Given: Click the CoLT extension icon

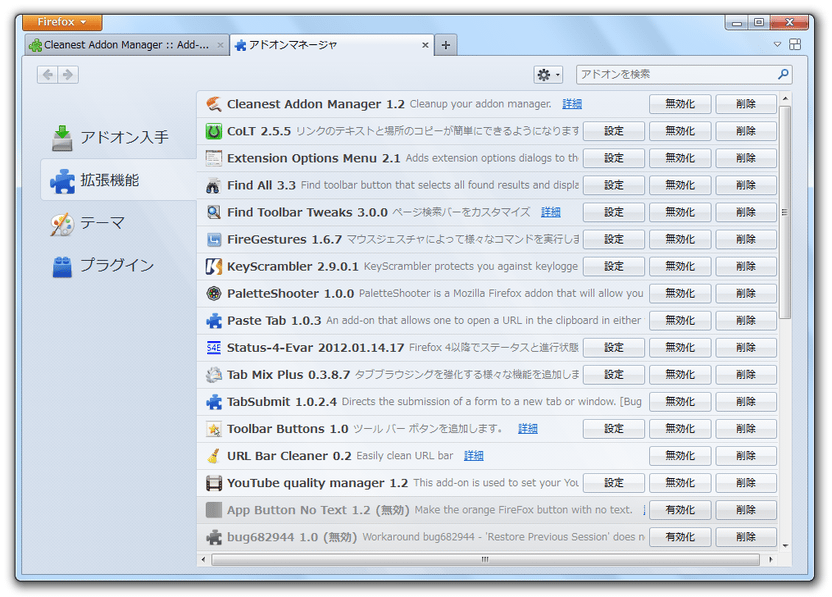Looking at the screenshot, I should 214,131.
